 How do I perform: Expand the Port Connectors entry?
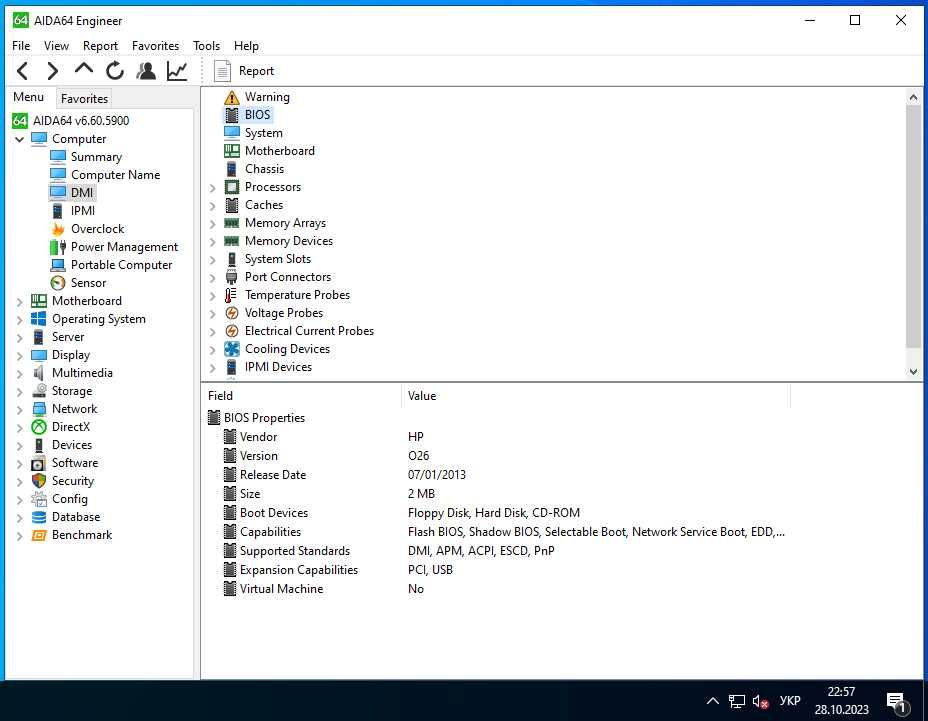coord(212,278)
